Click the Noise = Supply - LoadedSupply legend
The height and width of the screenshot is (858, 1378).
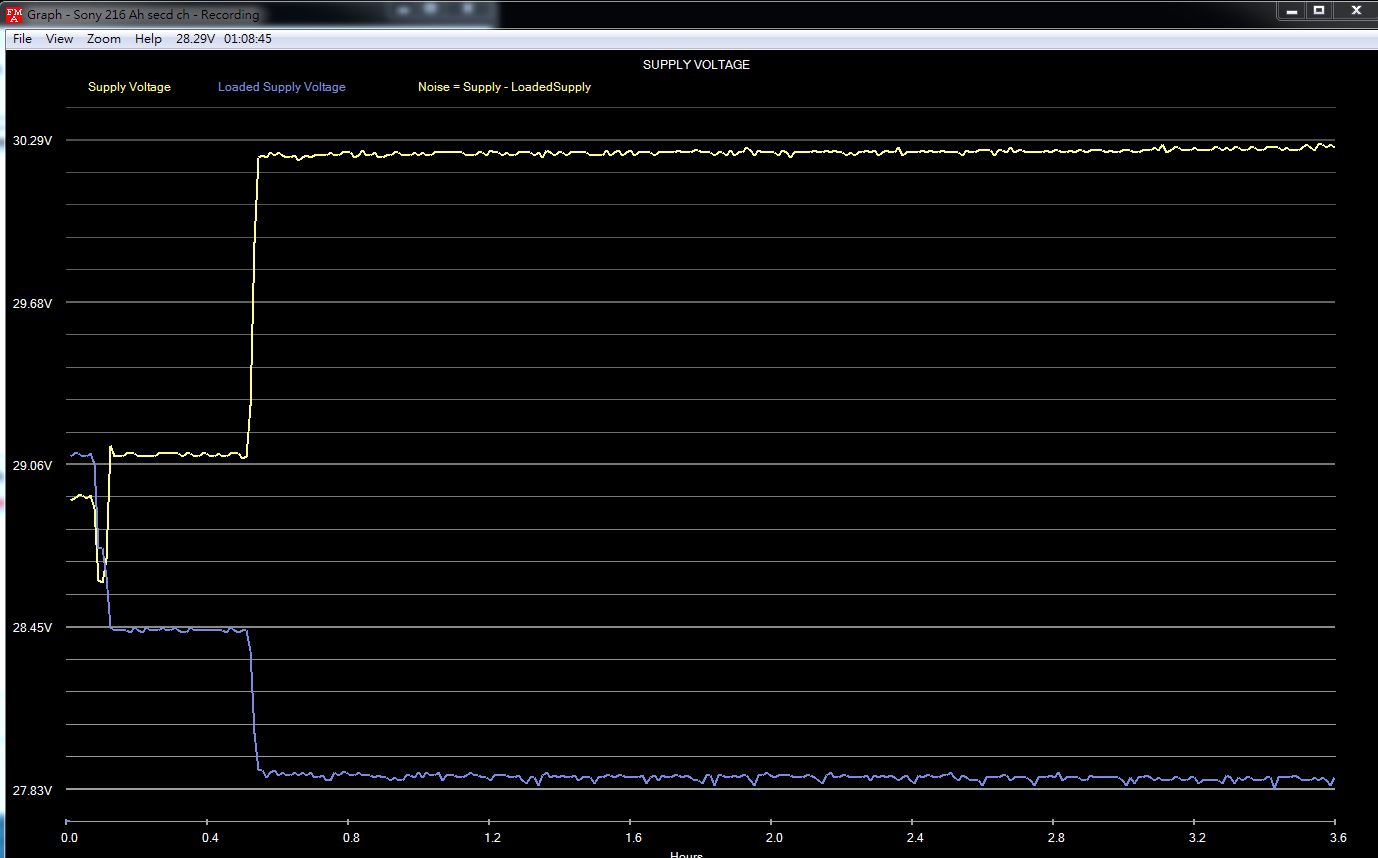[x=504, y=87]
